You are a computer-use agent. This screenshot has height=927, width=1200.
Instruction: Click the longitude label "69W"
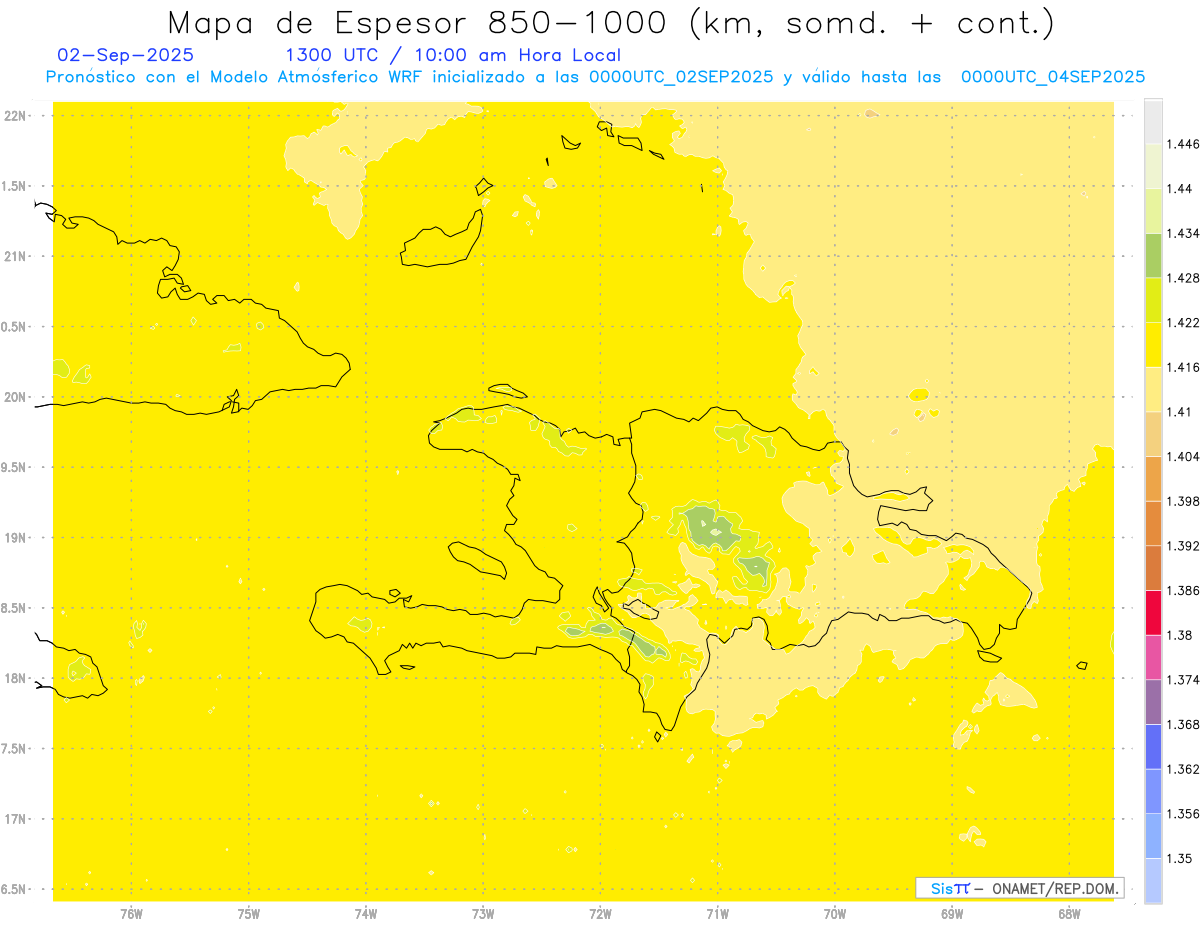[951, 914]
